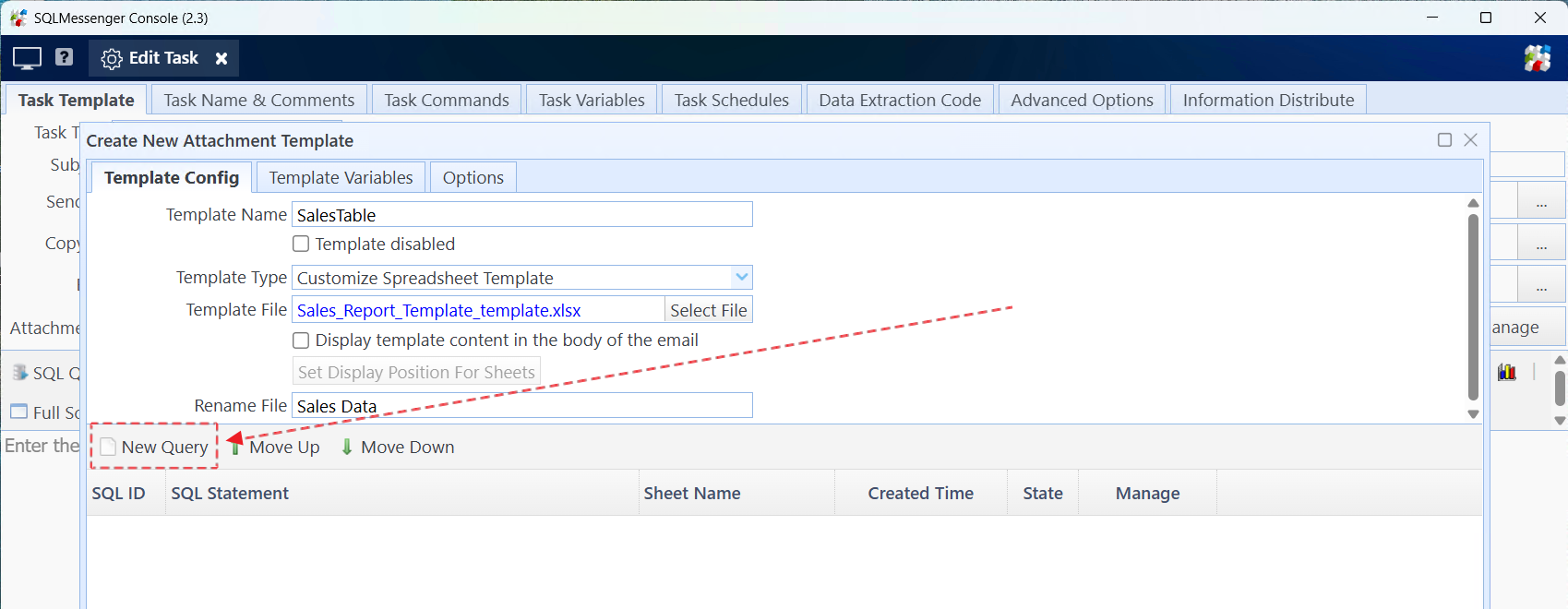
Task: Go to Task Variables tab
Action: 592,100
